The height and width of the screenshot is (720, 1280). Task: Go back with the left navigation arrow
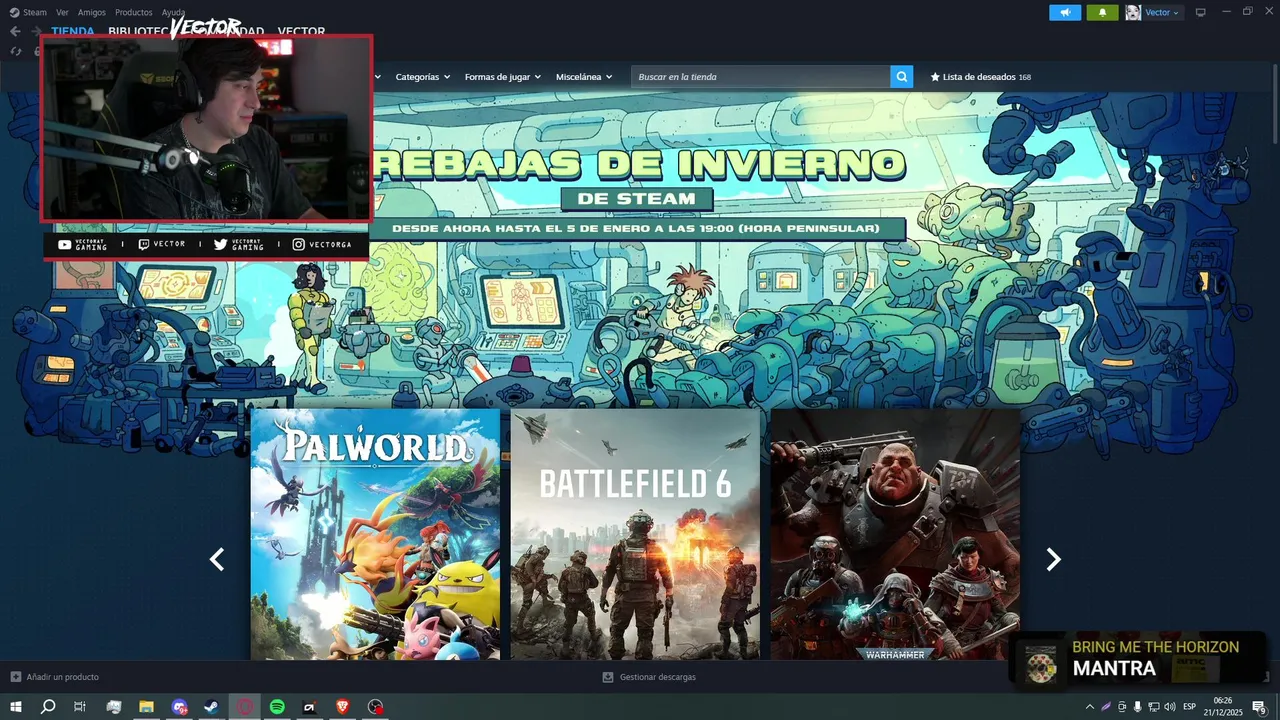(15, 31)
